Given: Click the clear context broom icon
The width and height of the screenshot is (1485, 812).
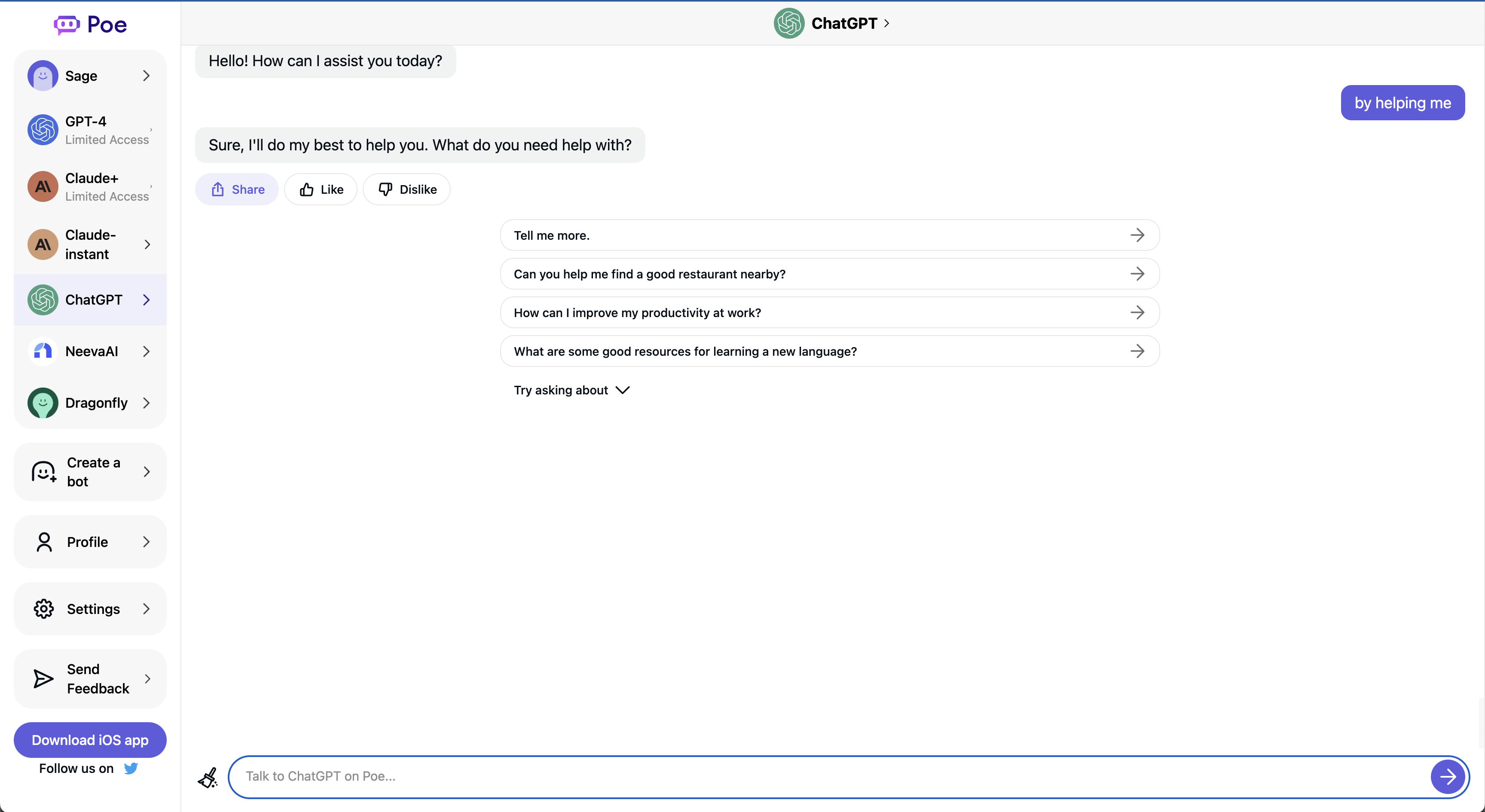Looking at the screenshot, I should [x=208, y=778].
